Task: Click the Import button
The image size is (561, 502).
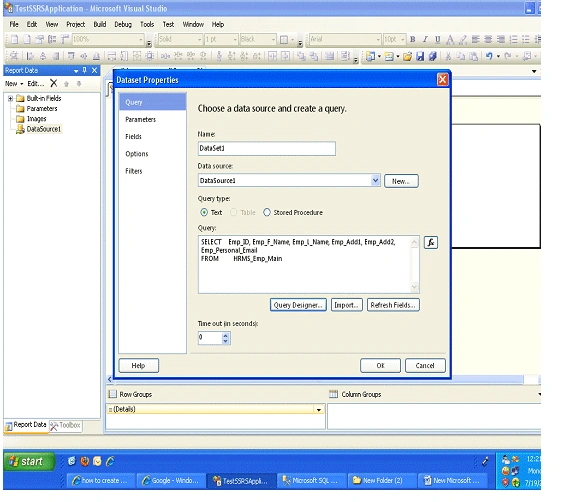Action: [346, 305]
